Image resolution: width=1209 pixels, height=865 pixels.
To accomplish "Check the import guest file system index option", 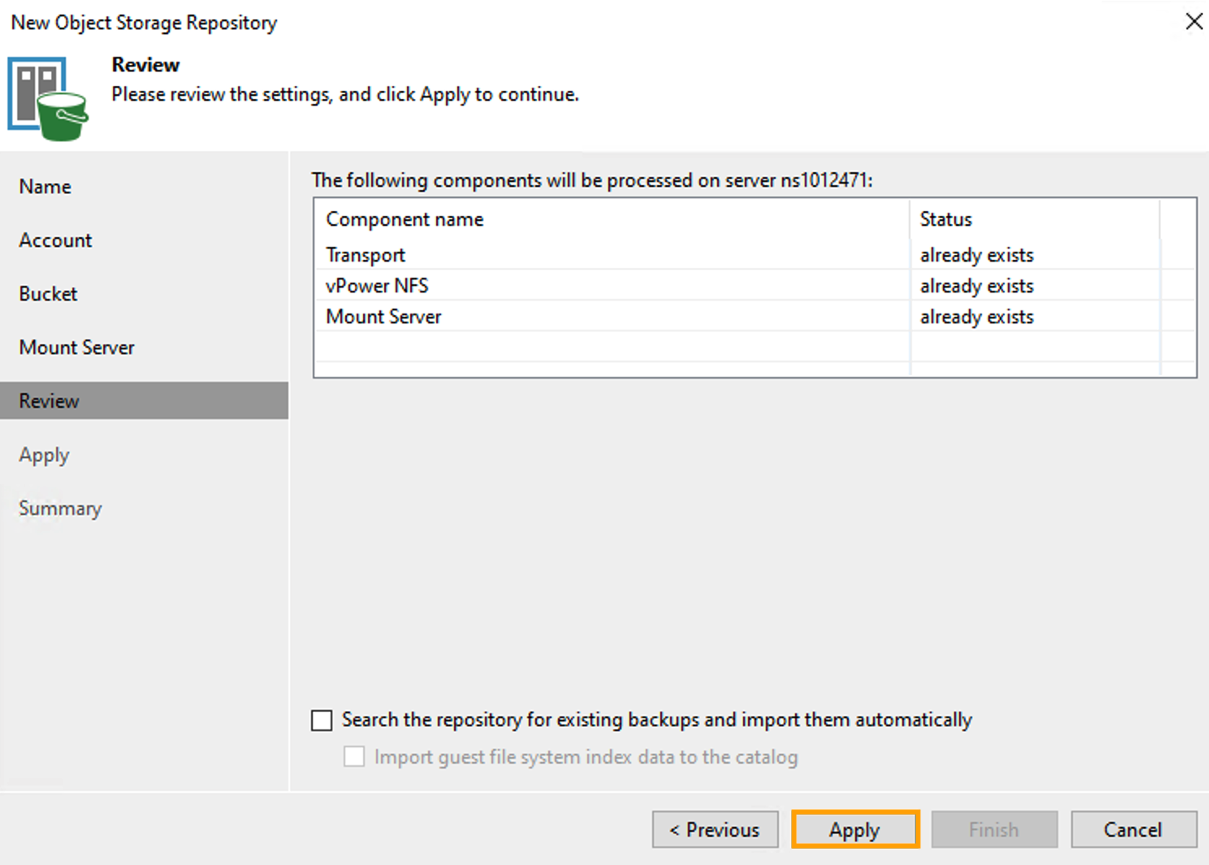I will (354, 757).
